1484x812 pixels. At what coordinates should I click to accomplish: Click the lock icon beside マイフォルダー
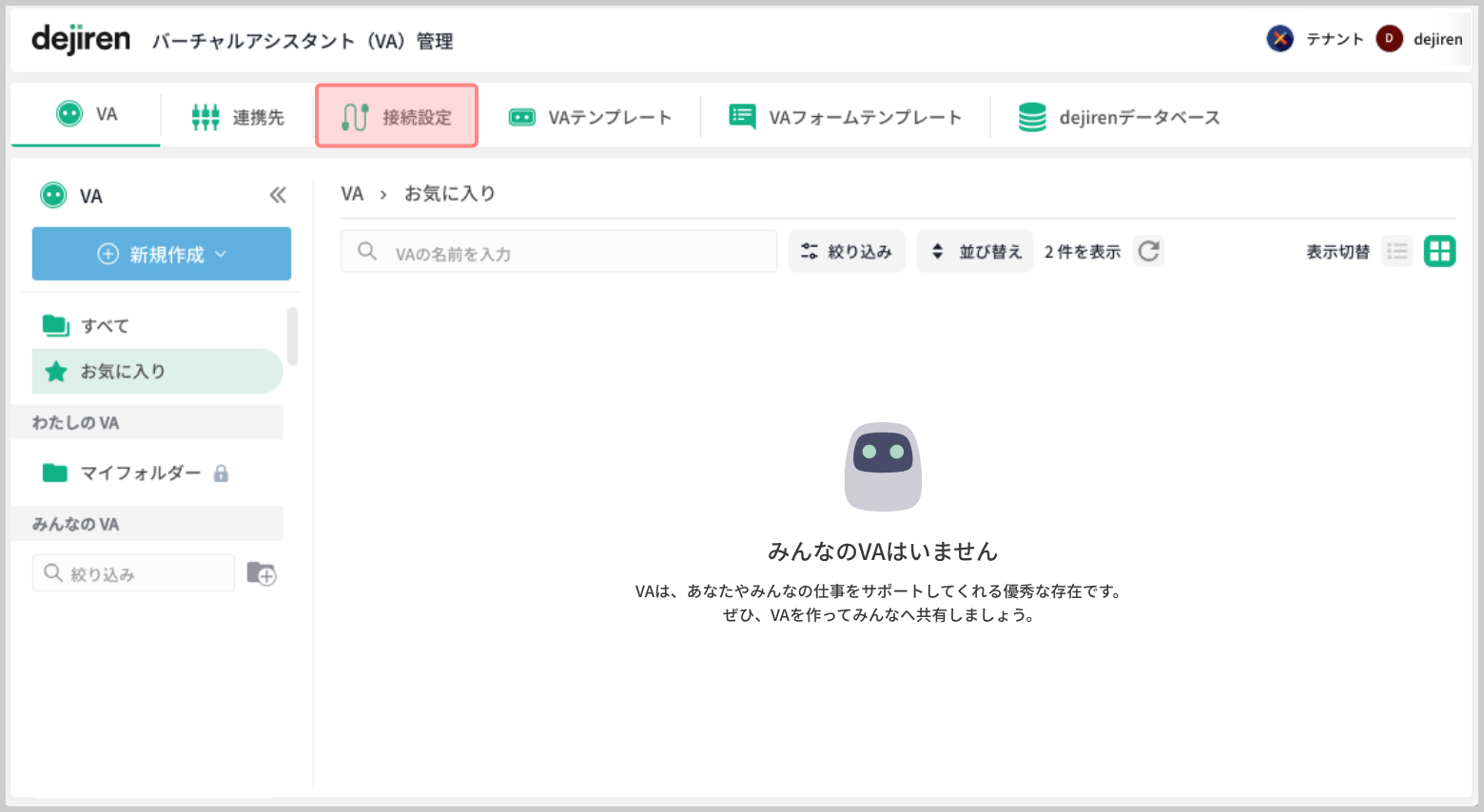tap(221, 474)
